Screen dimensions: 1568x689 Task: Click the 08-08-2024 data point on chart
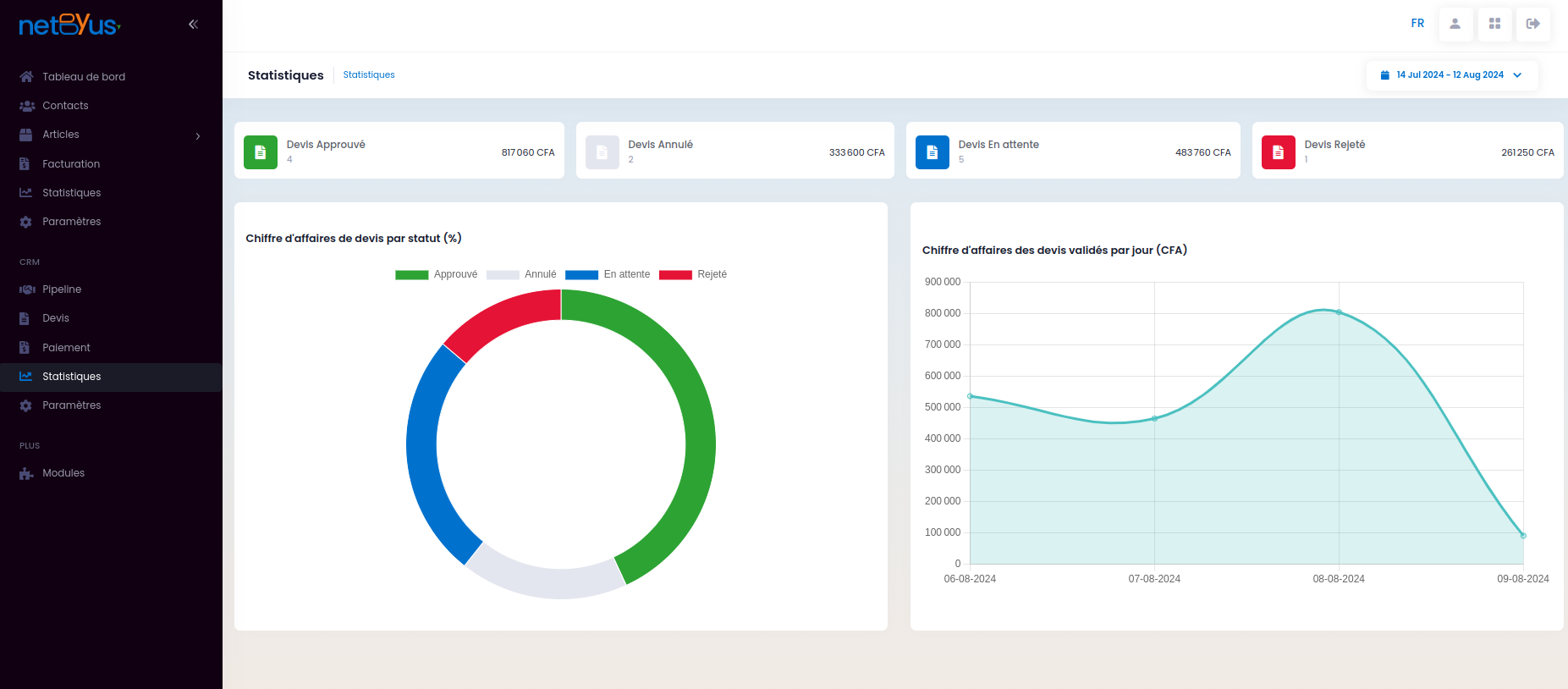click(x=1339, y=312)
